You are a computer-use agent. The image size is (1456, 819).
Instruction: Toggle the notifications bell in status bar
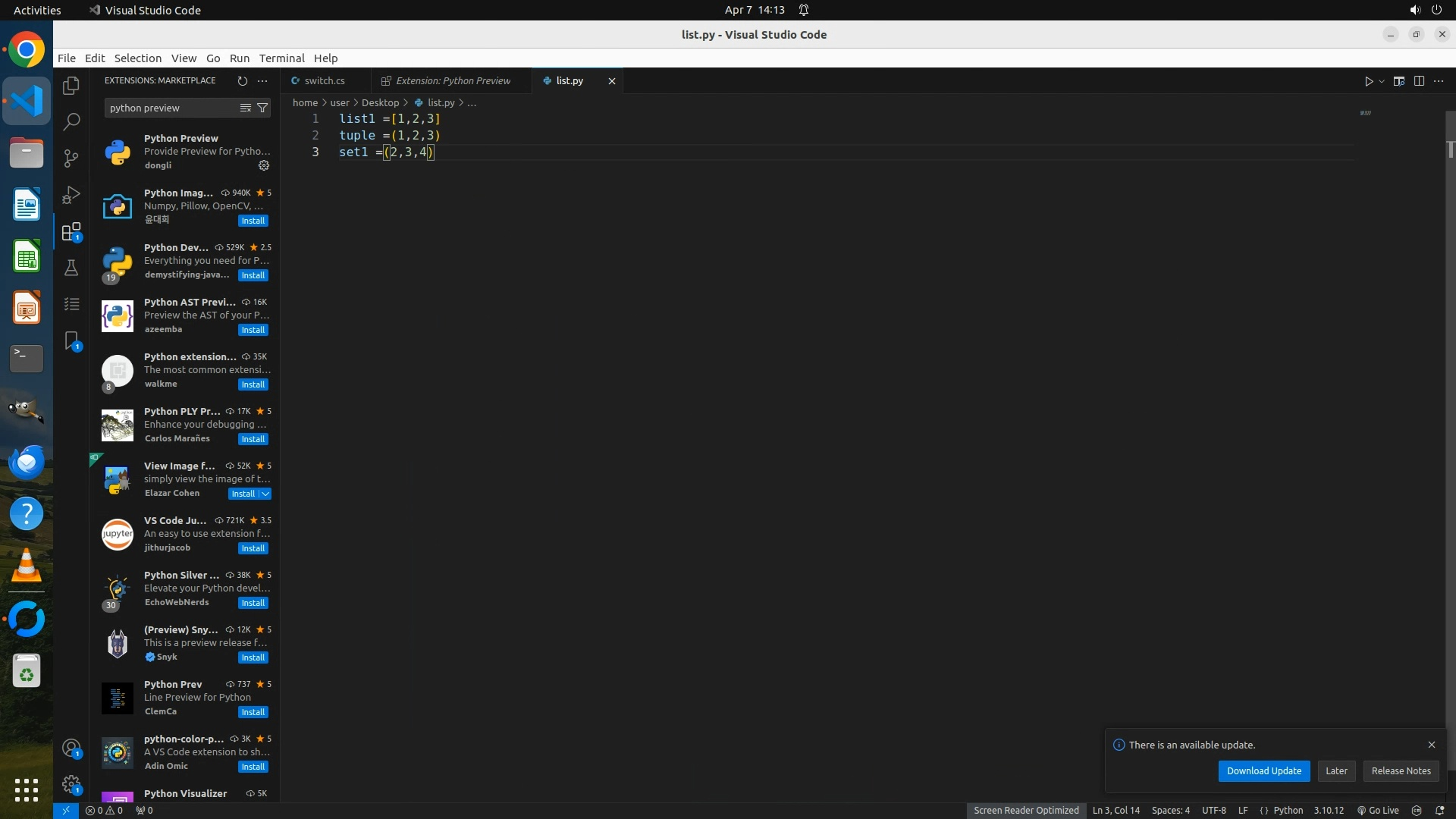(x=1439, y=810)
